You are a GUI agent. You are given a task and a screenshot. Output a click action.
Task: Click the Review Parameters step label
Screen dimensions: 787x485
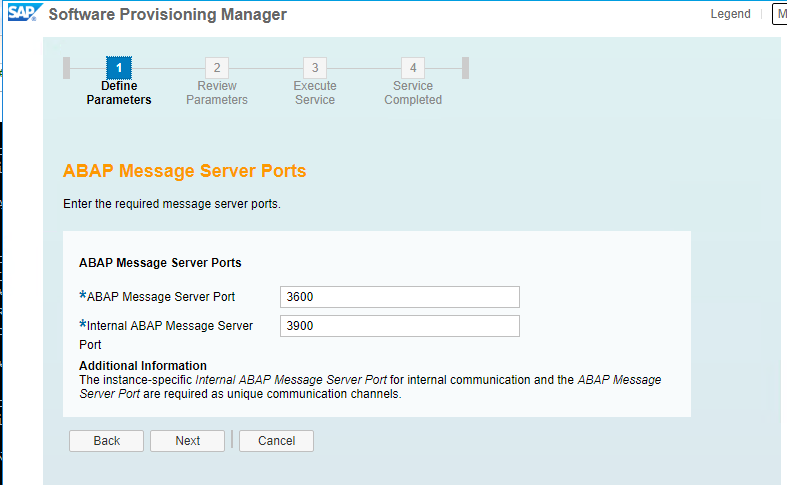[x=217, y=93]
